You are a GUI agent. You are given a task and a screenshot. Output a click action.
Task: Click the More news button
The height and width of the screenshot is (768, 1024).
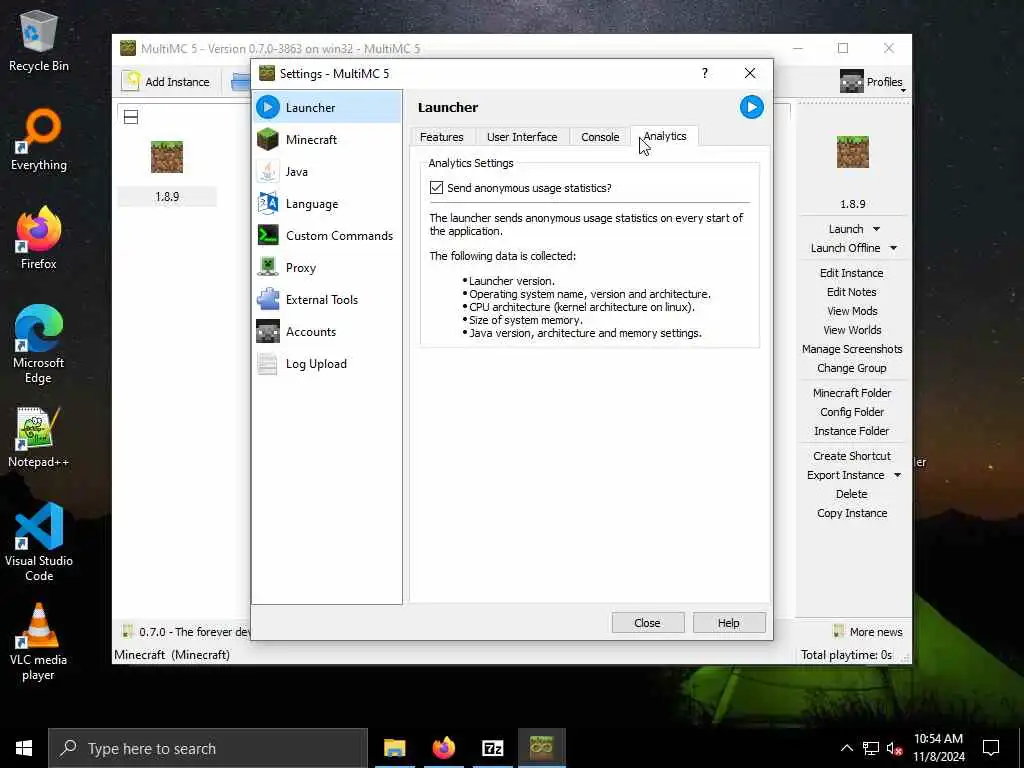pyautogui.click(x=868, y=632)
